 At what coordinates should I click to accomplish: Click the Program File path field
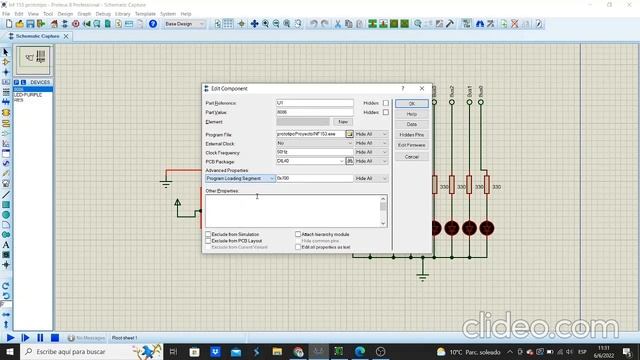(311, 134)
